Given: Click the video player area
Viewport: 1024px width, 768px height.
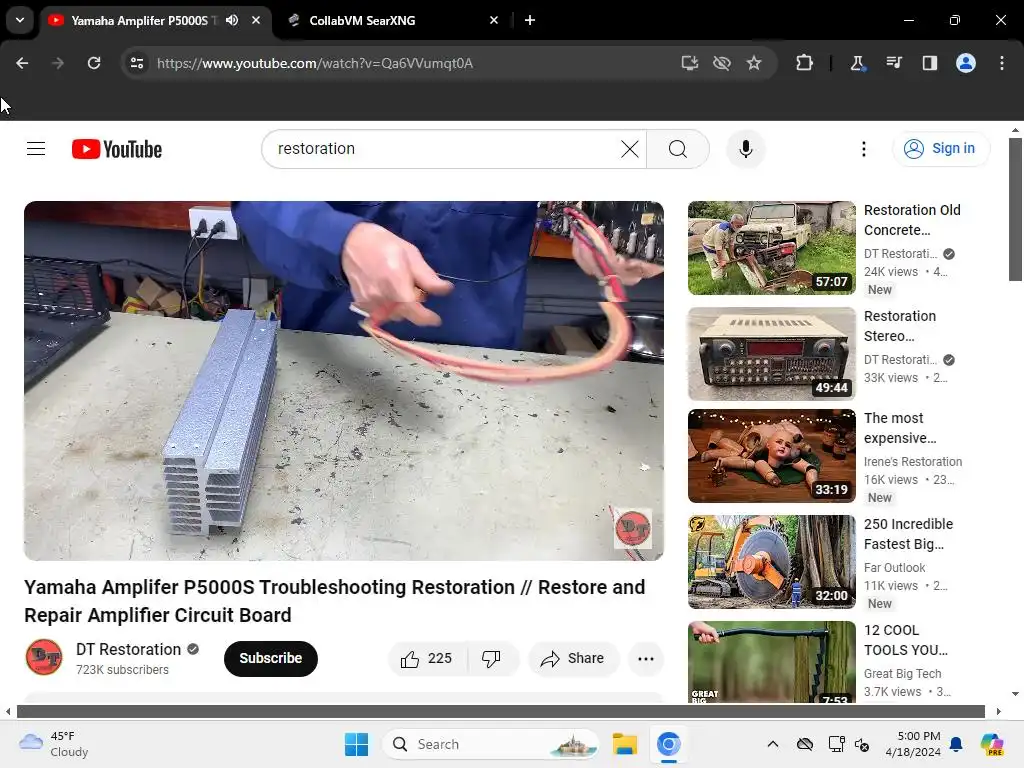Looking at the screenshot, I should coord(344,380).
